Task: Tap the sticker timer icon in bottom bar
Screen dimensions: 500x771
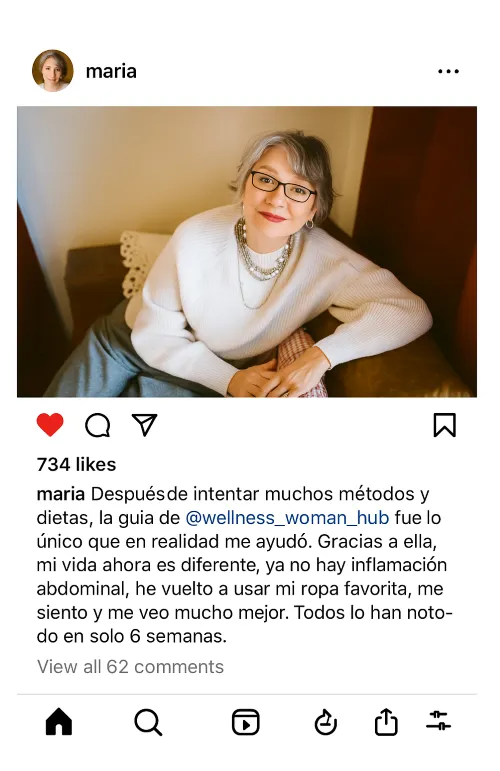Action: pos(325,722)
